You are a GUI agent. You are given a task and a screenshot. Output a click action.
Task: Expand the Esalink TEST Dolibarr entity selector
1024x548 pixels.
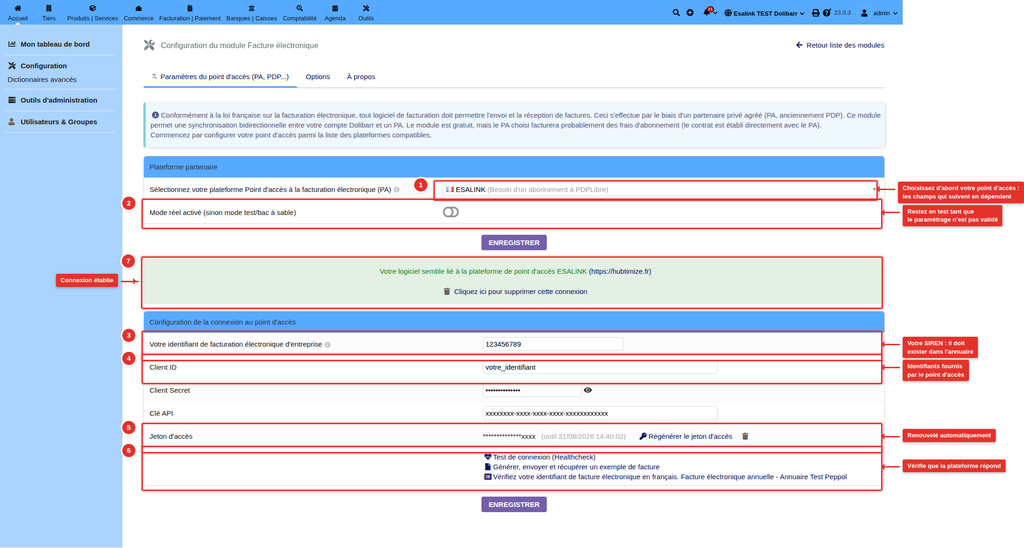coord(764,13)
